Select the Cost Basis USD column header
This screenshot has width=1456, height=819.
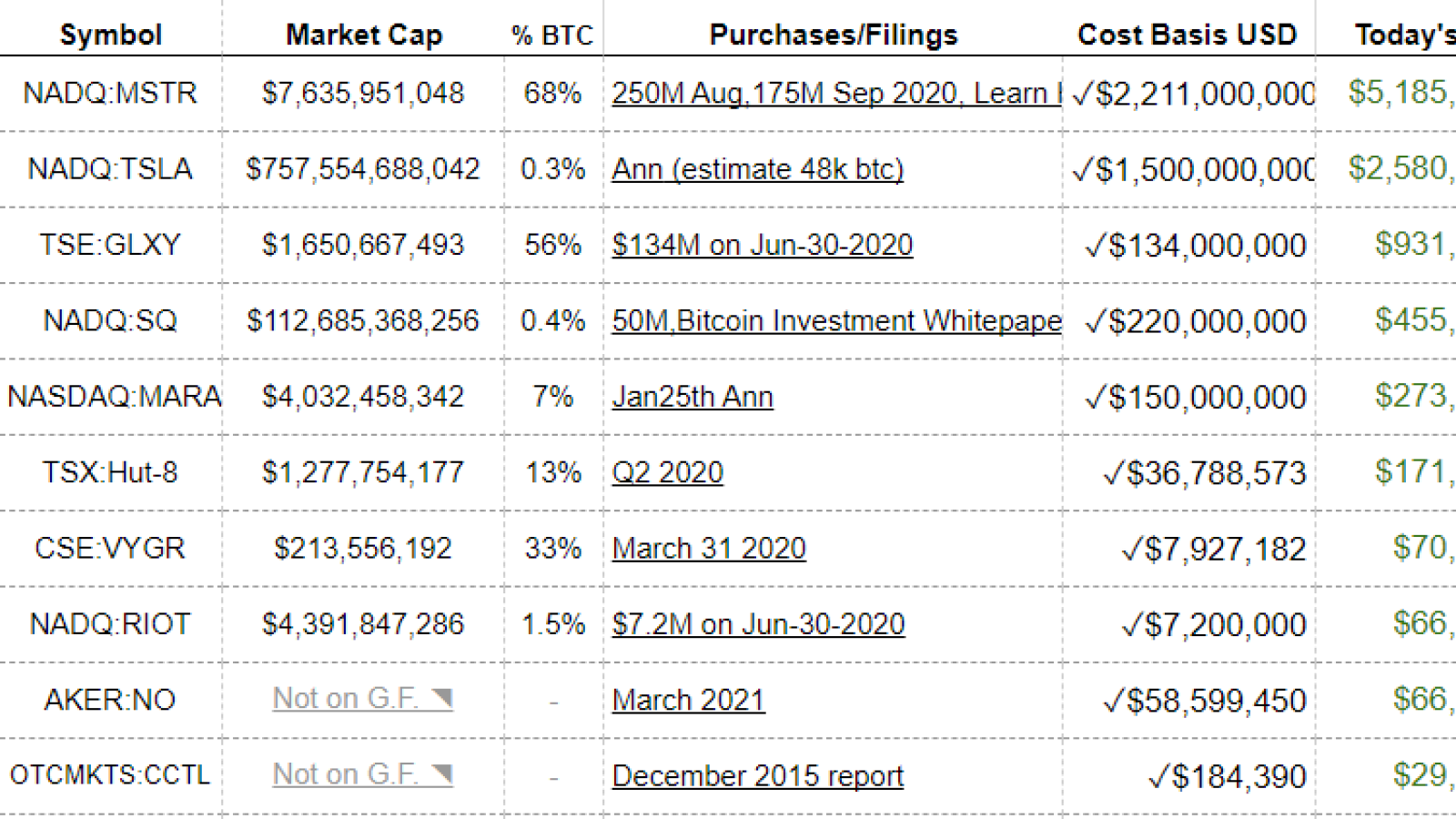point(1188,35)
